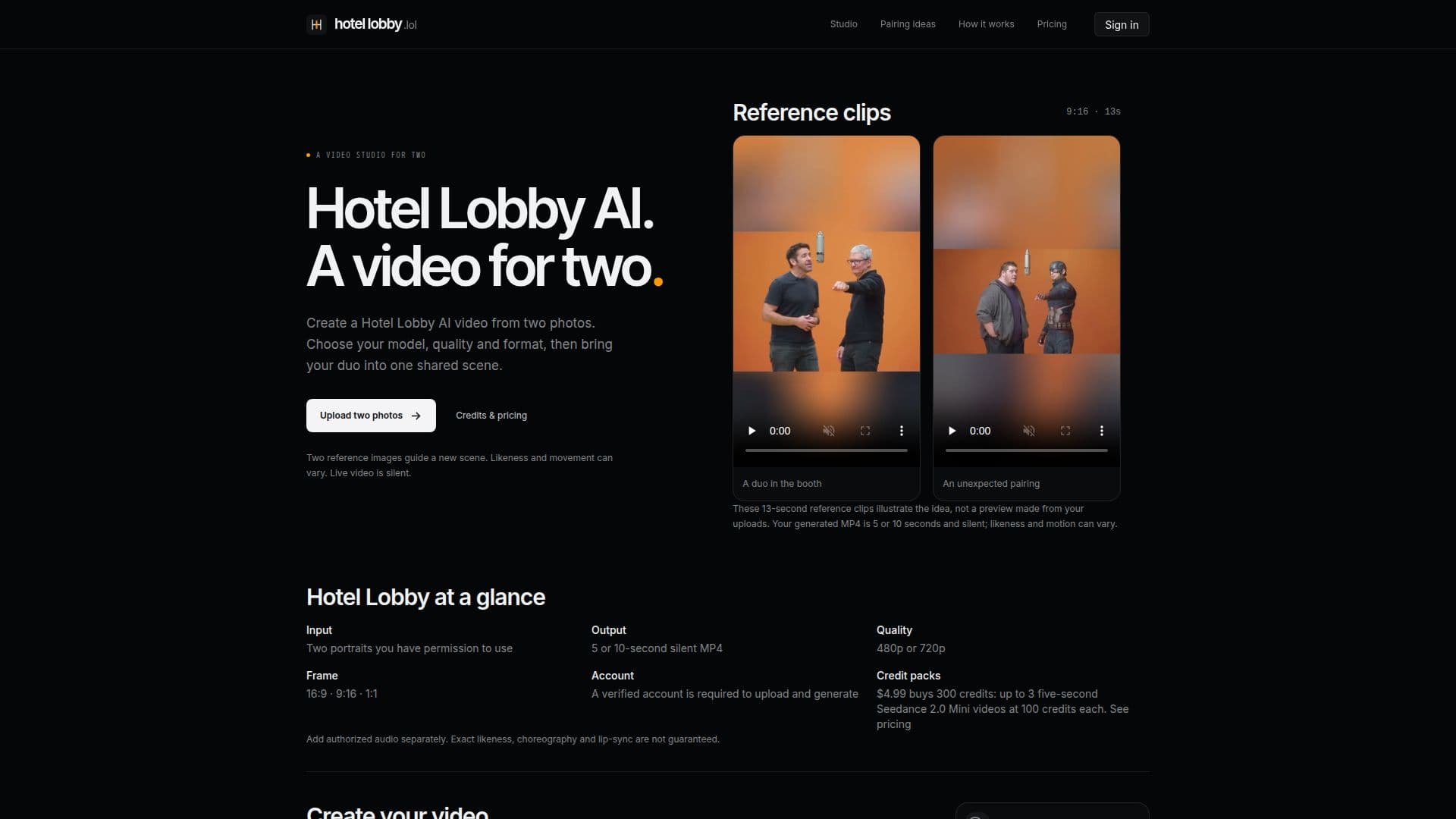This screenshot has width=1456, height=819.
Task: Click the 'Reference clips' heading
Action: (811, 112)
